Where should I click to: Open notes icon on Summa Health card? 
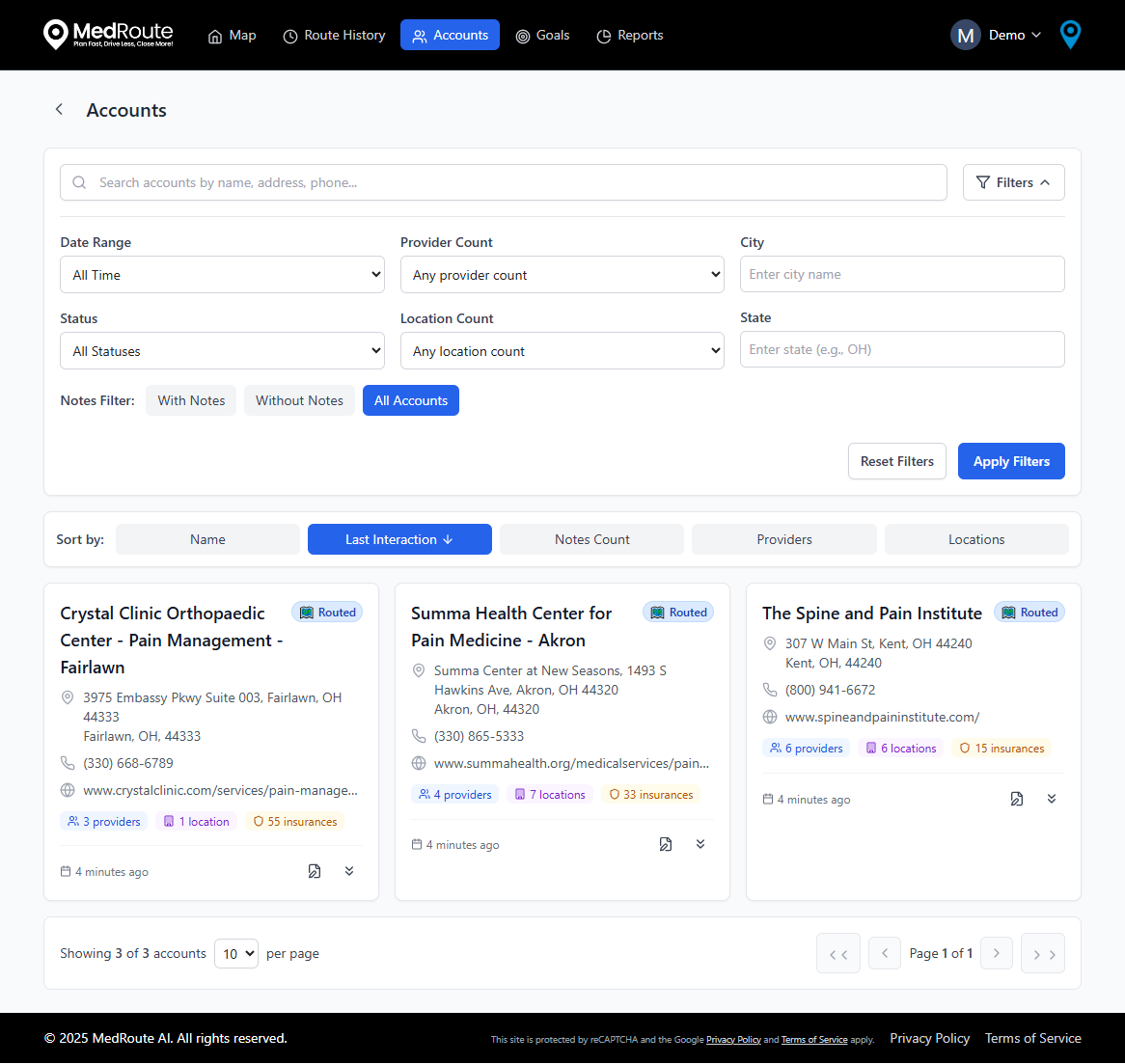click(666, 844)
